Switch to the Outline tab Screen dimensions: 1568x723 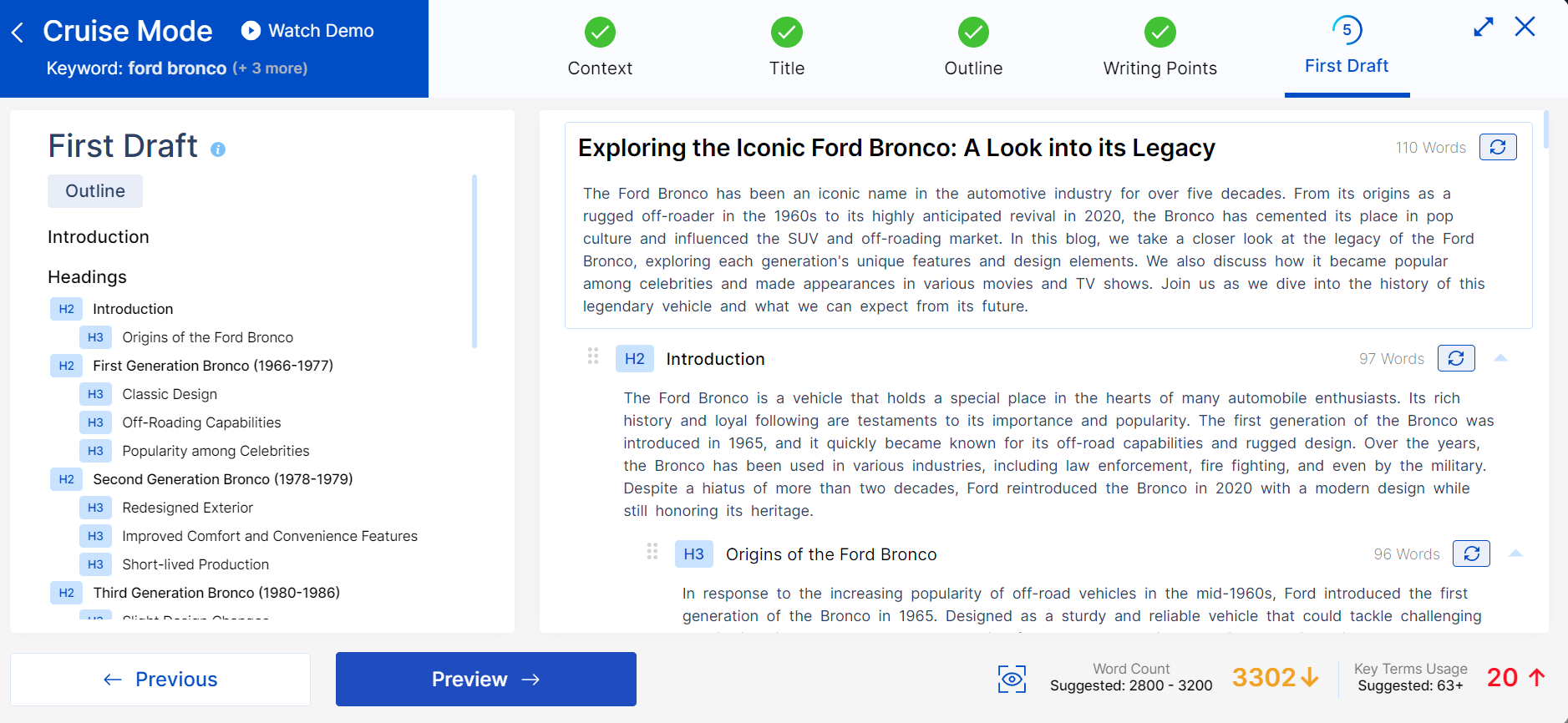pos(973,68)
